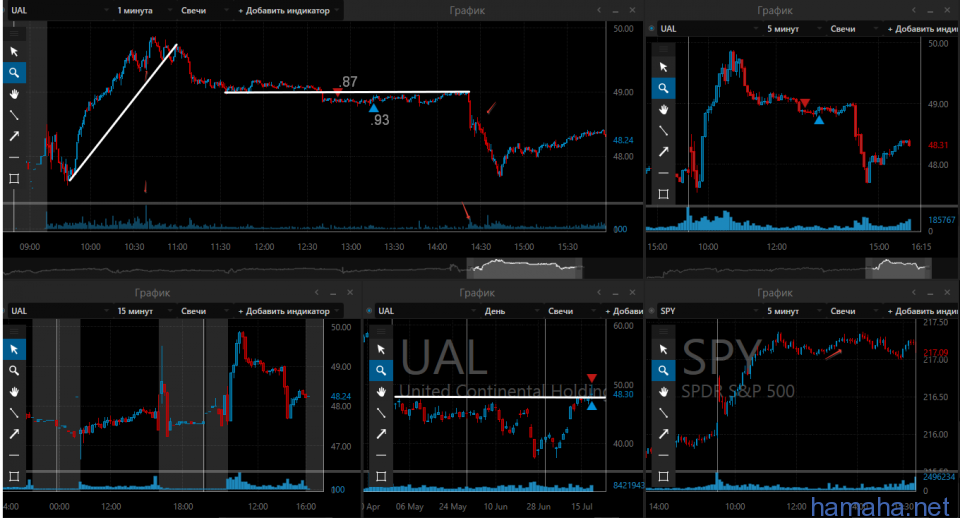Click '+ Добавить индикатор' in UAL 1-minute chart
The width and height of the screenshot is (960, 518).
point(288,10)
